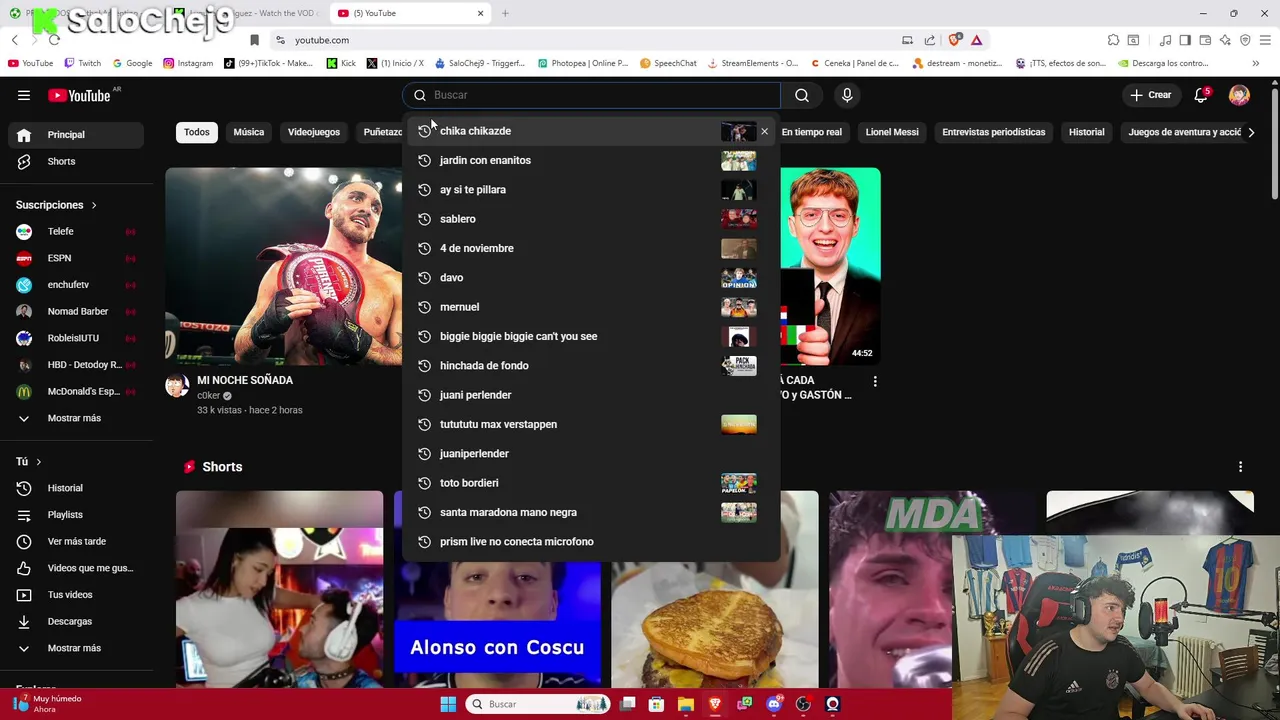This screenshot has height=720, width=1280.
Task: Open options for the 44:52 video
Action: tap(875, 381)
